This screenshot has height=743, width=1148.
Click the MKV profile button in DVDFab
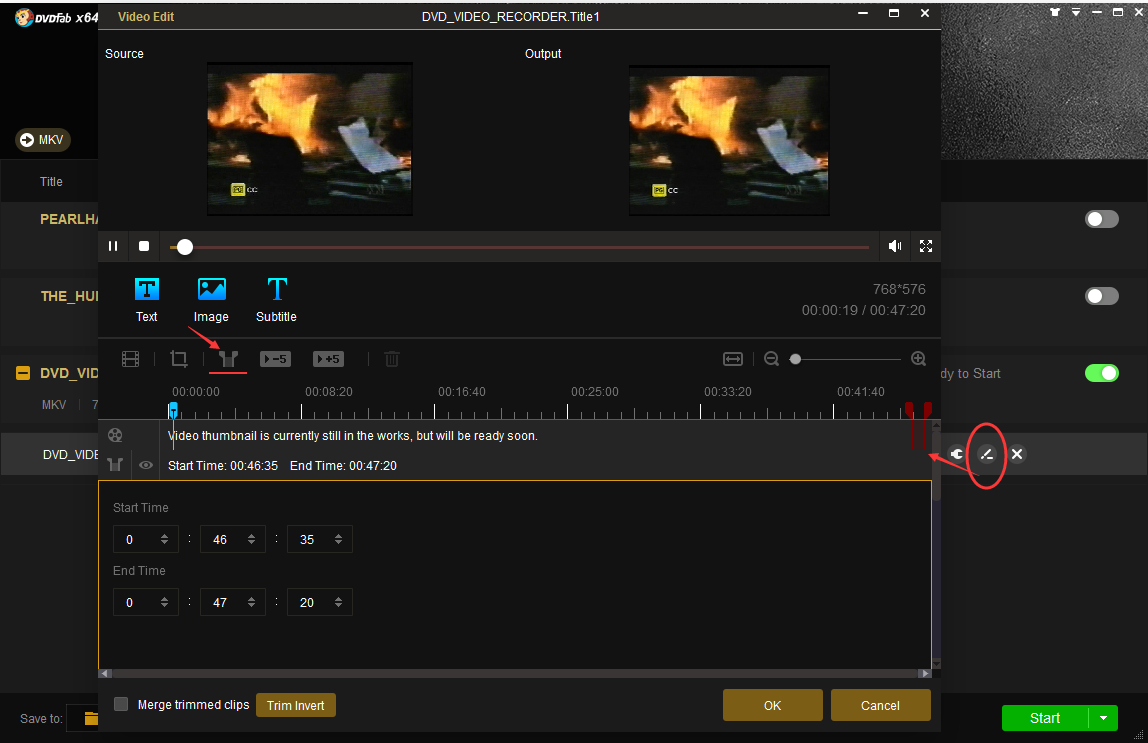[x=42, y=140]
